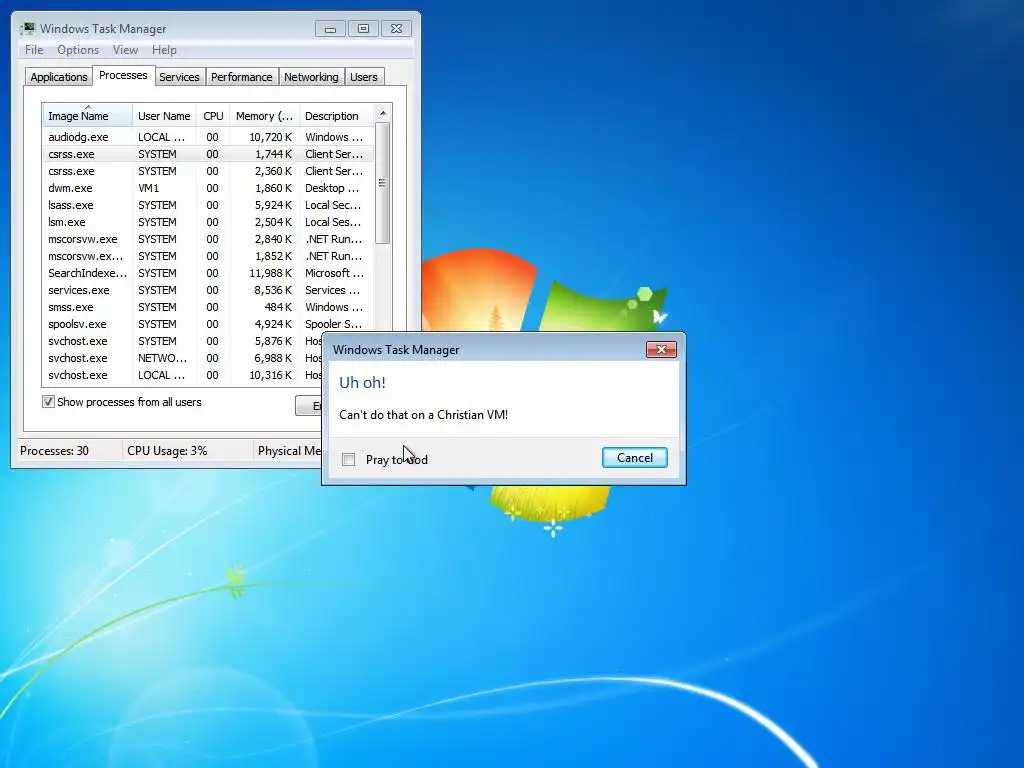Select the SearchIndexer process row
1024x768 pixels.
(208, 273)
